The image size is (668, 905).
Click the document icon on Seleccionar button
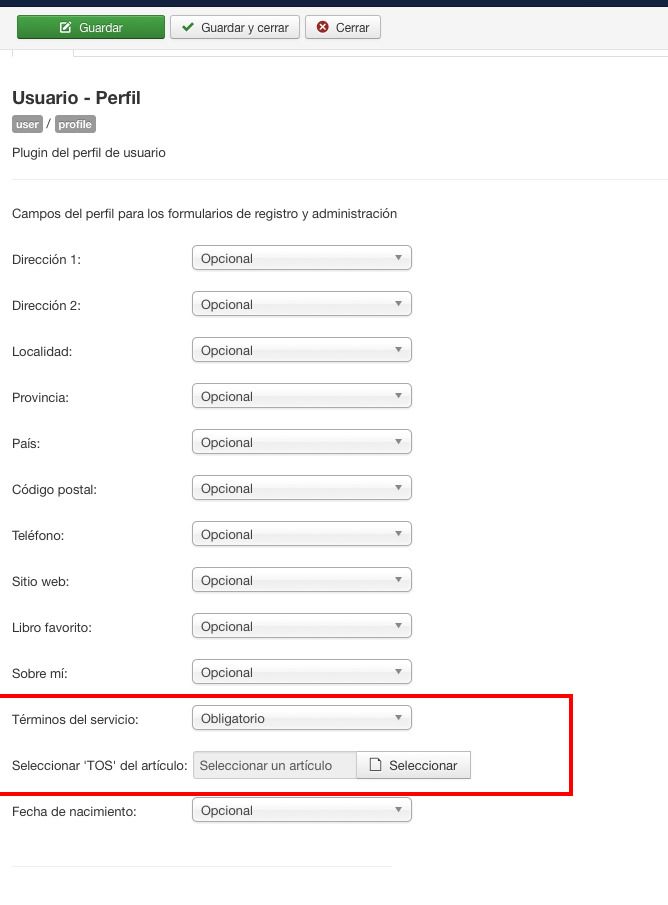coord(375,765)
